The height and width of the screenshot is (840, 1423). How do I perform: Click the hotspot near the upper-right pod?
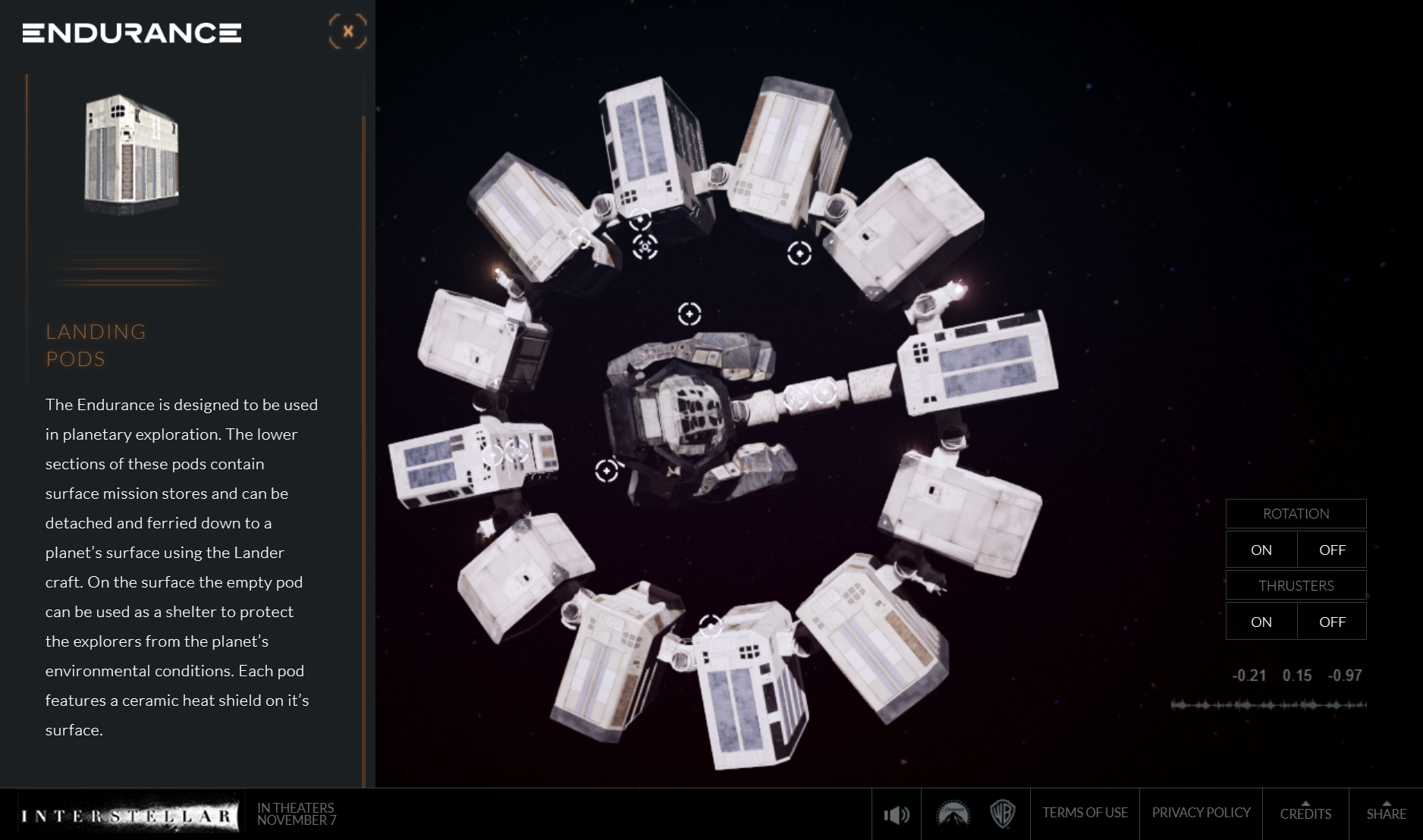point(799,253)
